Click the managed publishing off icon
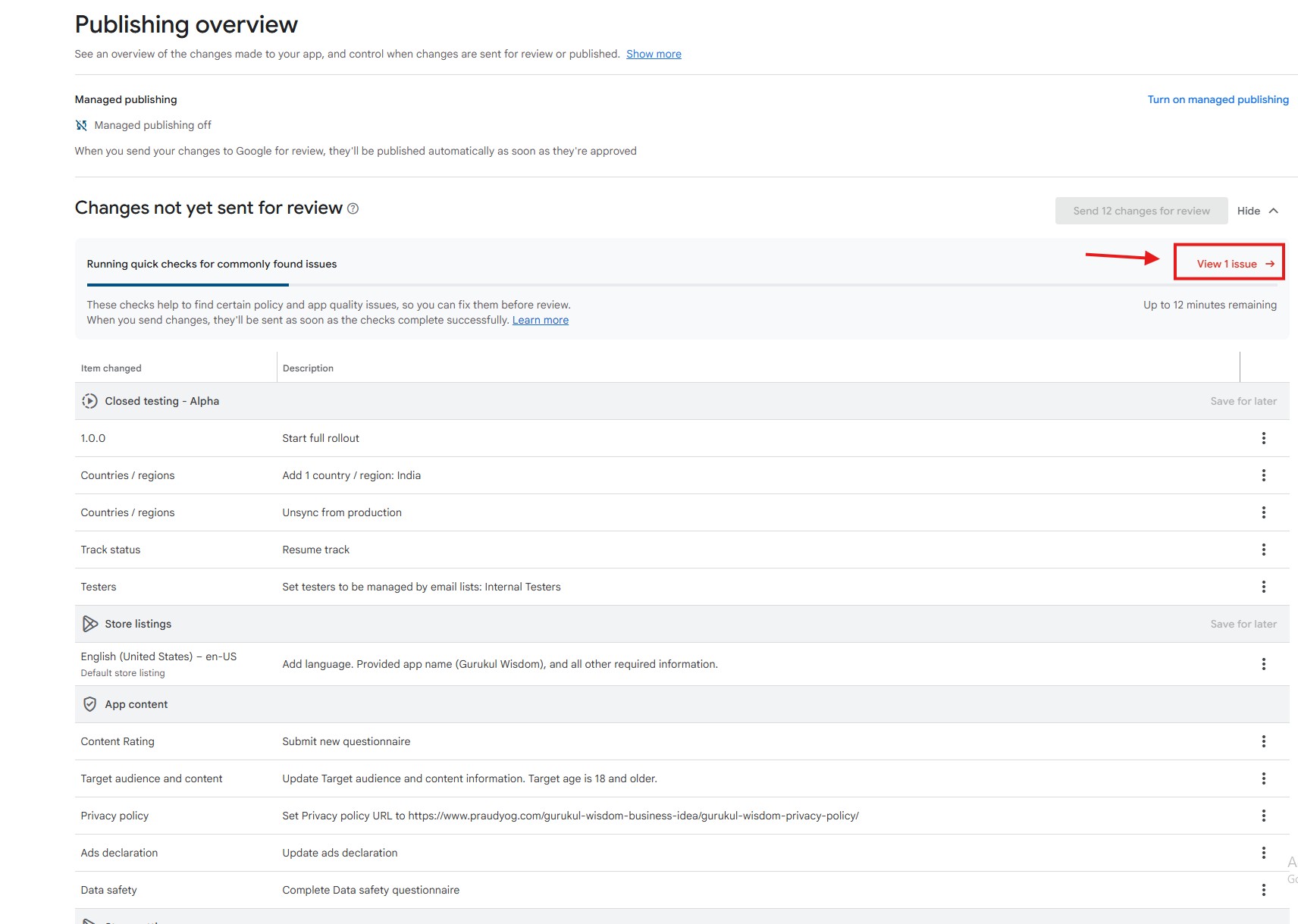The height and width of the screenshot is (924, 1298). tap(81, 125)
